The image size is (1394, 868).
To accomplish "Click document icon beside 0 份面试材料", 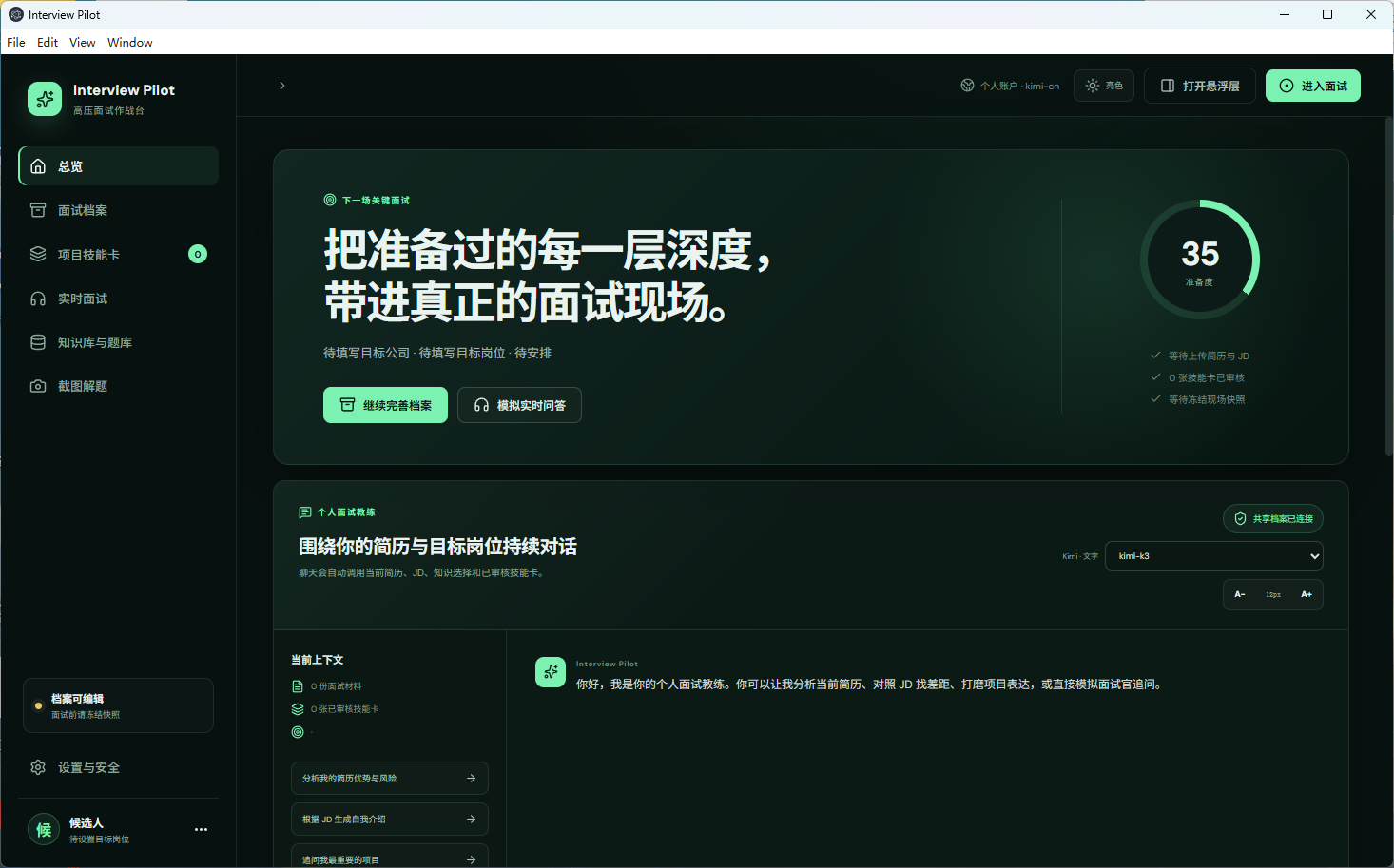I will 298,686.
